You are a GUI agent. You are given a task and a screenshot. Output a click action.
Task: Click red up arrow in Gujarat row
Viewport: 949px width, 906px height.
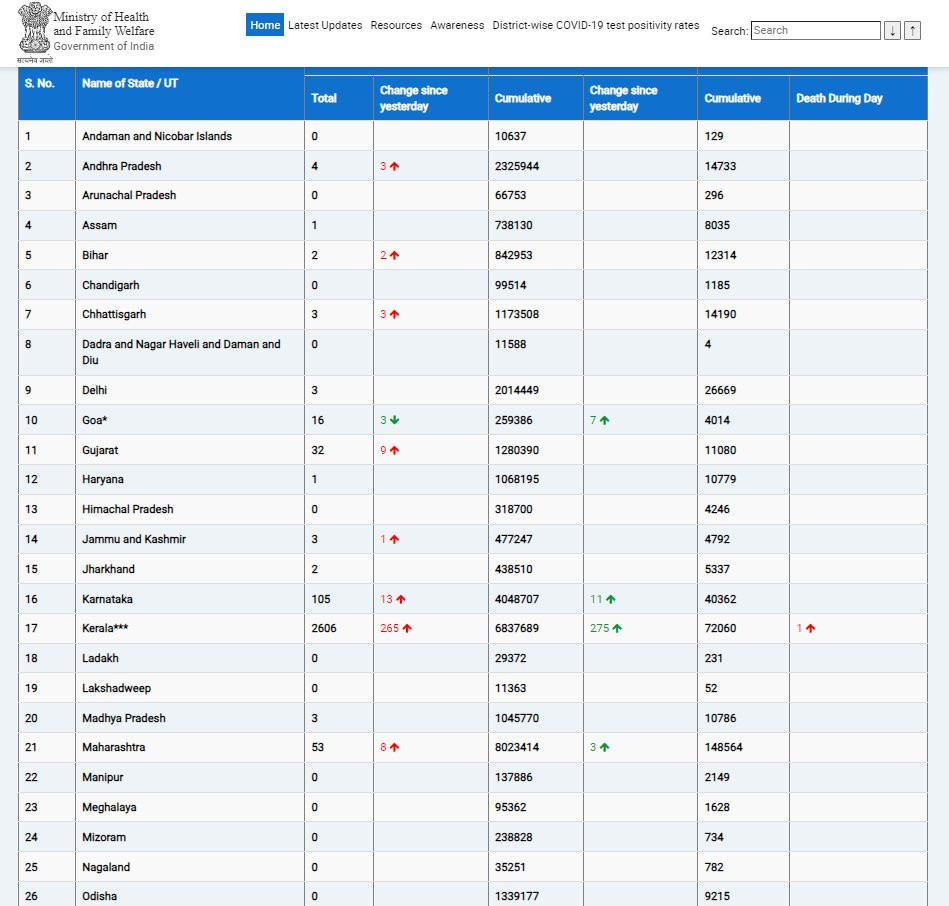click(x=395, y=450)
